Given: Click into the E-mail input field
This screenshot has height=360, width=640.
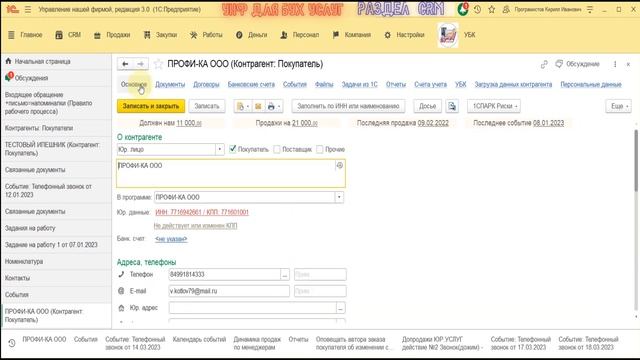Looking at the screenshot, I should [x=229, y=291].
